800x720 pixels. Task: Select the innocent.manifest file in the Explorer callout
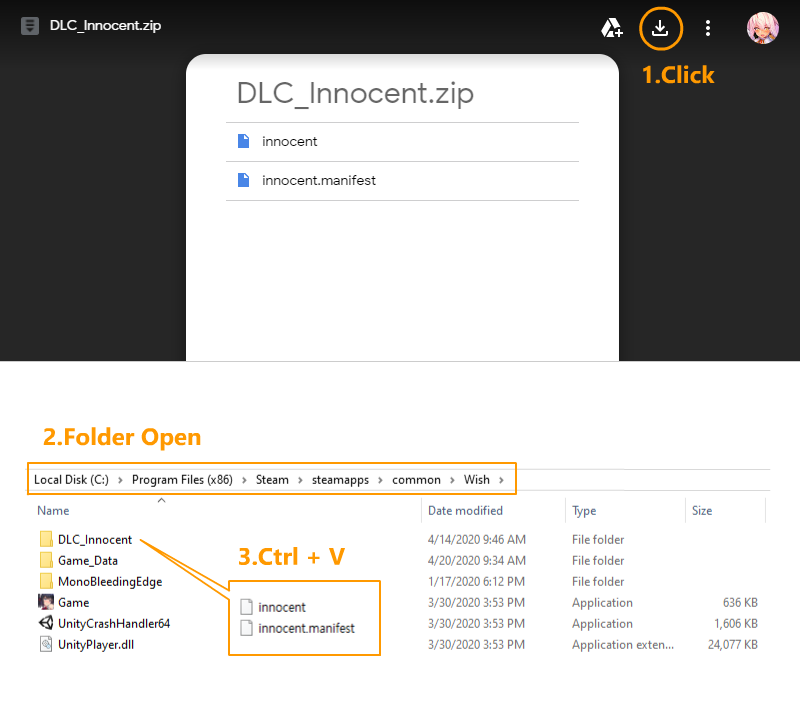coord(306,628)
